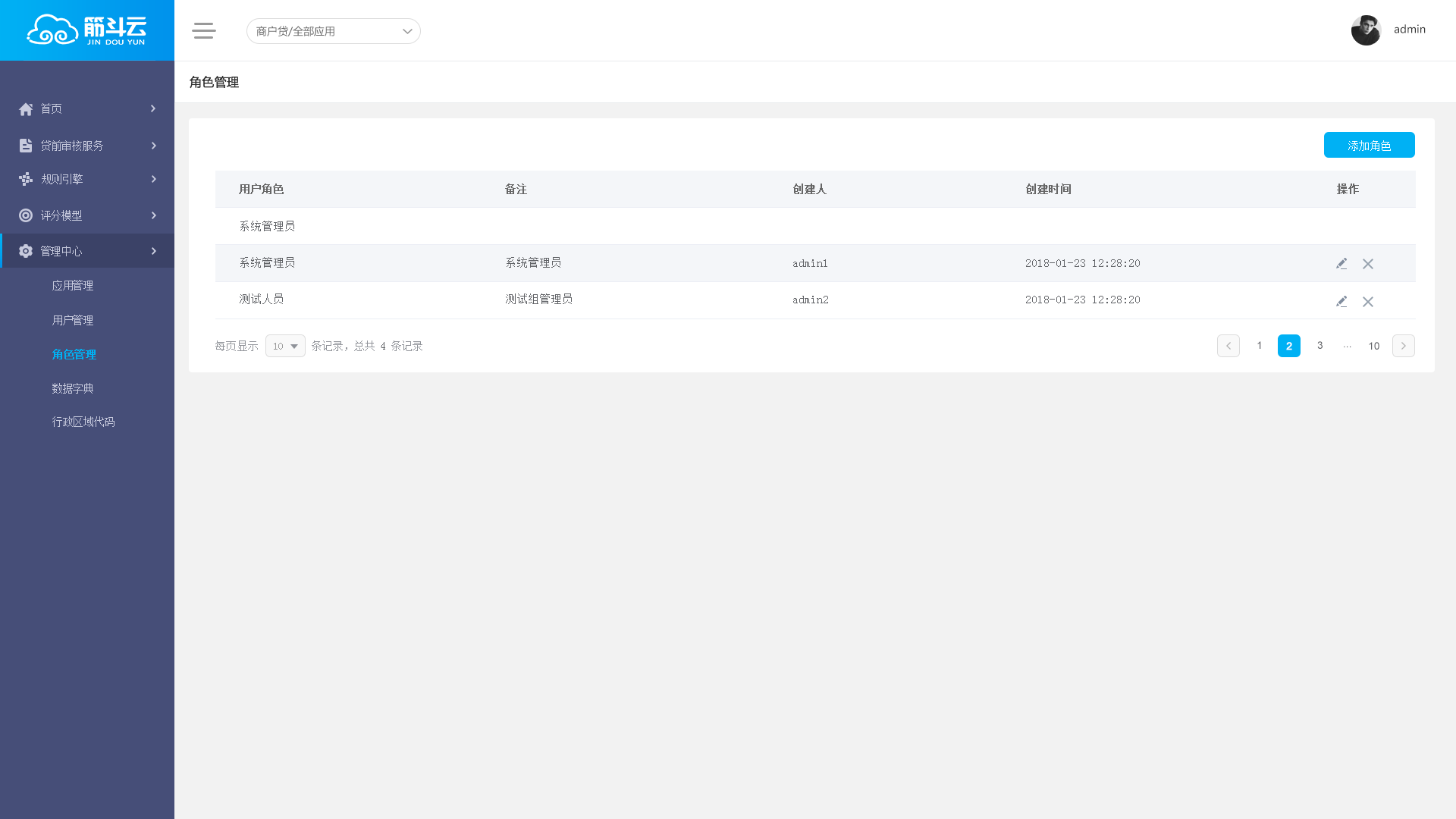Click the 备注 column header
The height and width of the screenshot is (819, 1456).
click(x=516, y=190)
